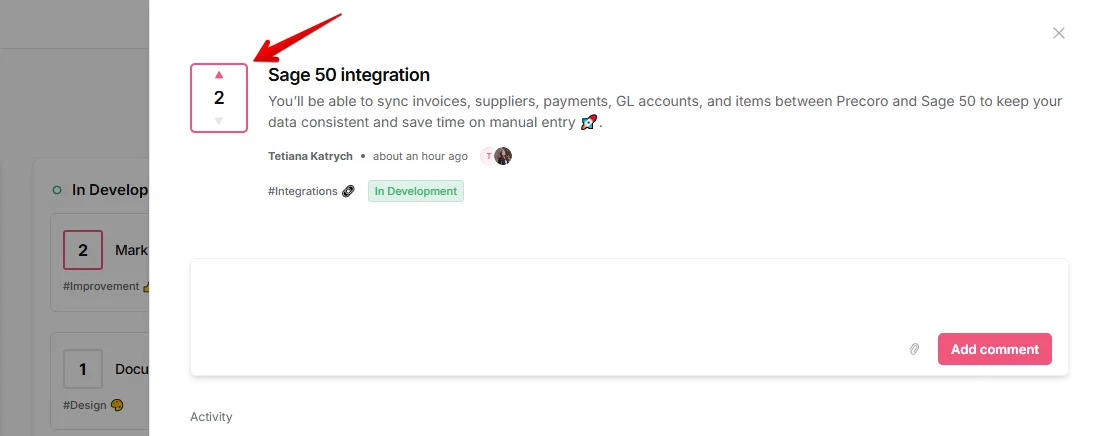This screenshot has height=436, width=1104.
Task: Upvote Sage 50 integration with pink up arrow
Action: tap(219, 75)
